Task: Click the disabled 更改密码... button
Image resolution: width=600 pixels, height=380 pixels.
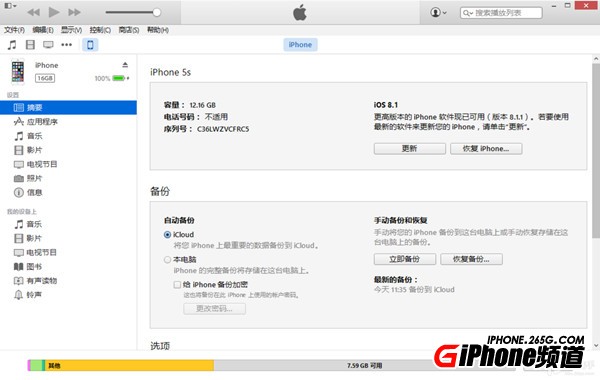Action: click(214, 308)
